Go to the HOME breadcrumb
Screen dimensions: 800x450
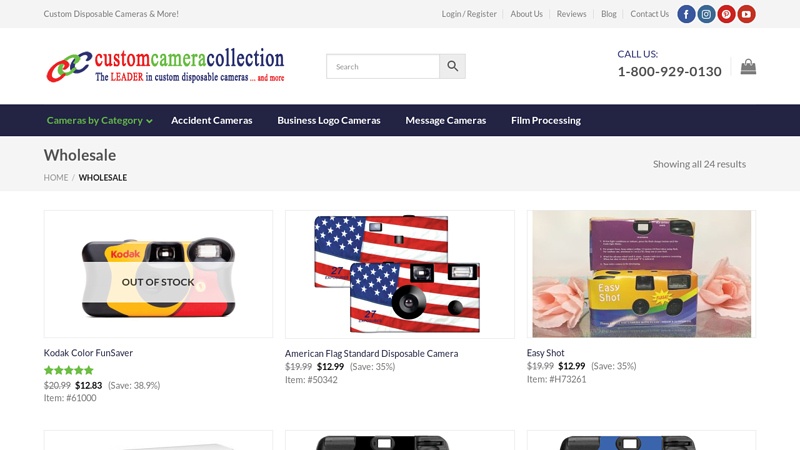point(56,178)
